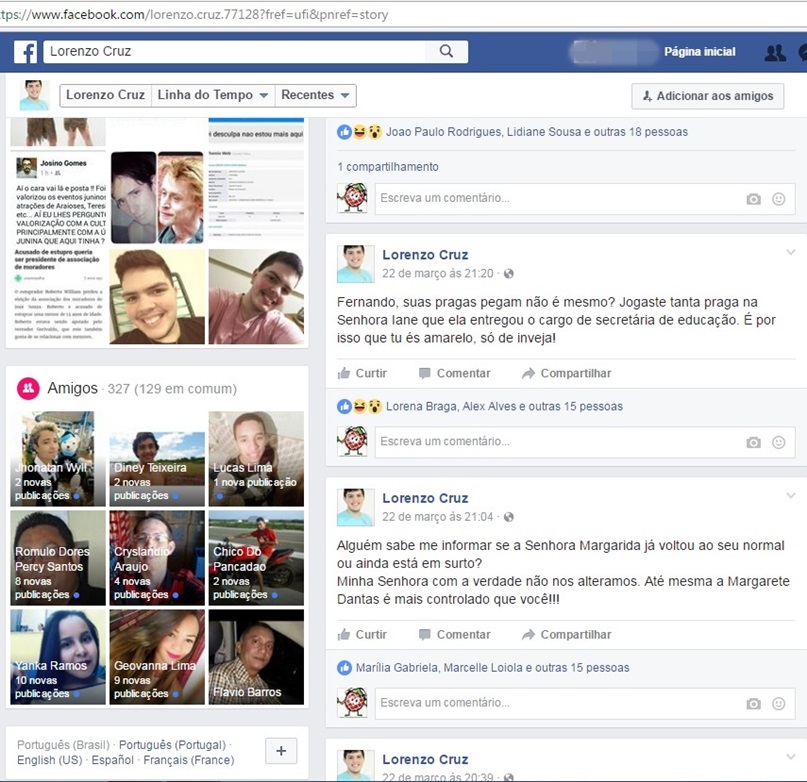Open friend requests icon in top bar

[x=774, y=53]
